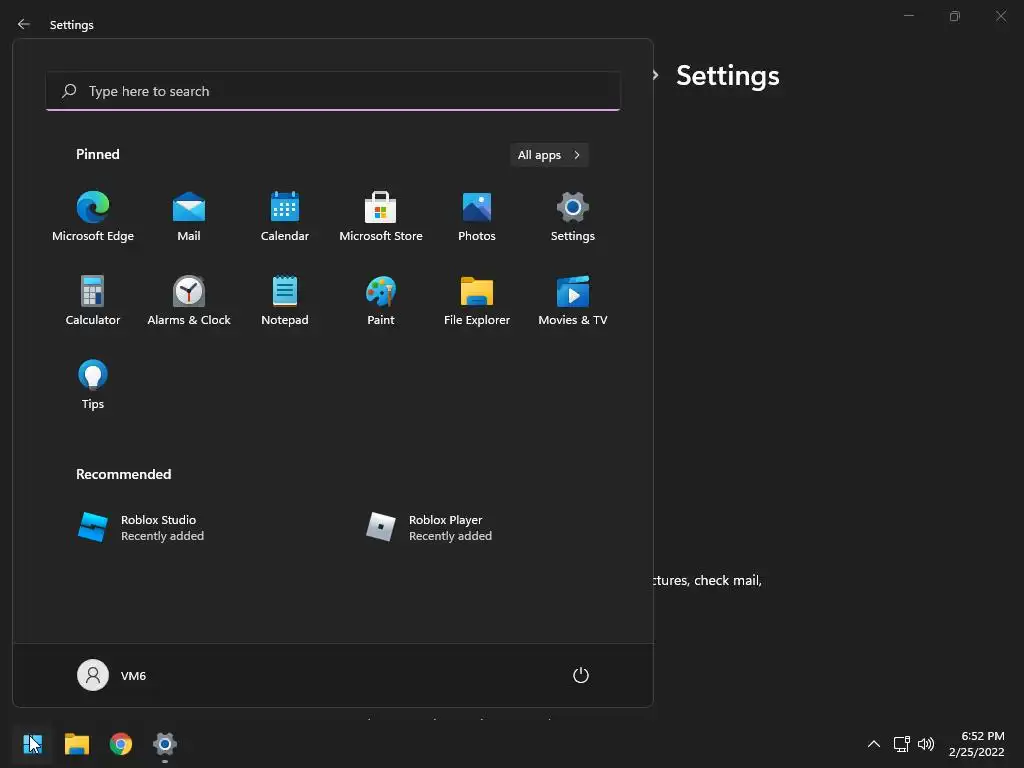Image resolution: width=1024 pixels, height=768 pixels.
Task: Launch the Photos app
Action: (x=477, y=217)
